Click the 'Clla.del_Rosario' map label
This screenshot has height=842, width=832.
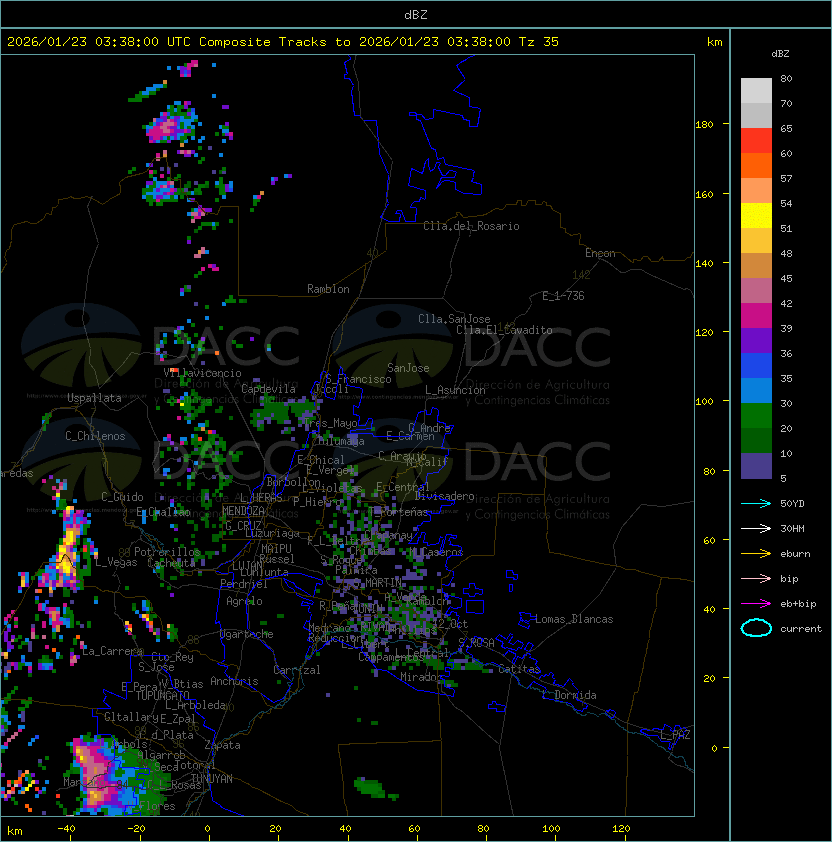(471, 226)
